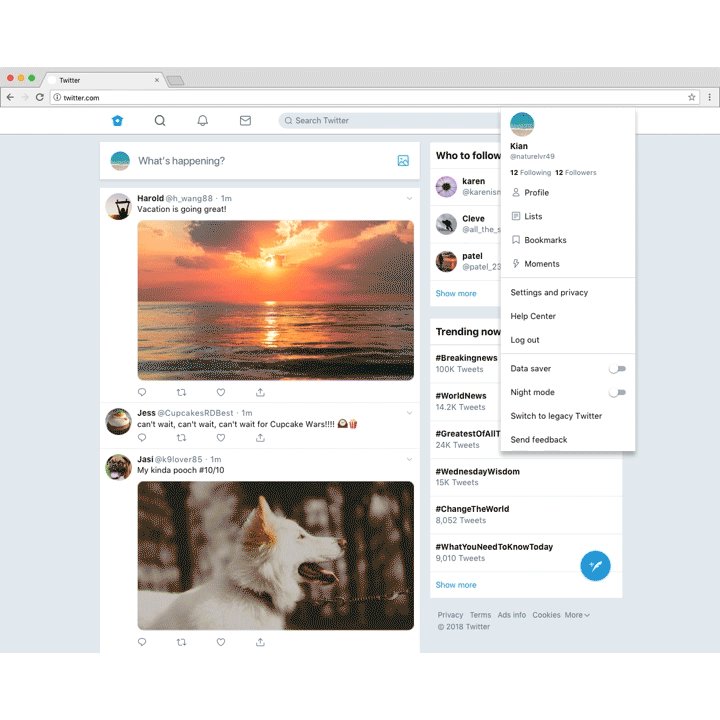Viewport: 720px width, 720px height.
Task: Choose Switch to legacy Twitter
Action: [568, 416]
